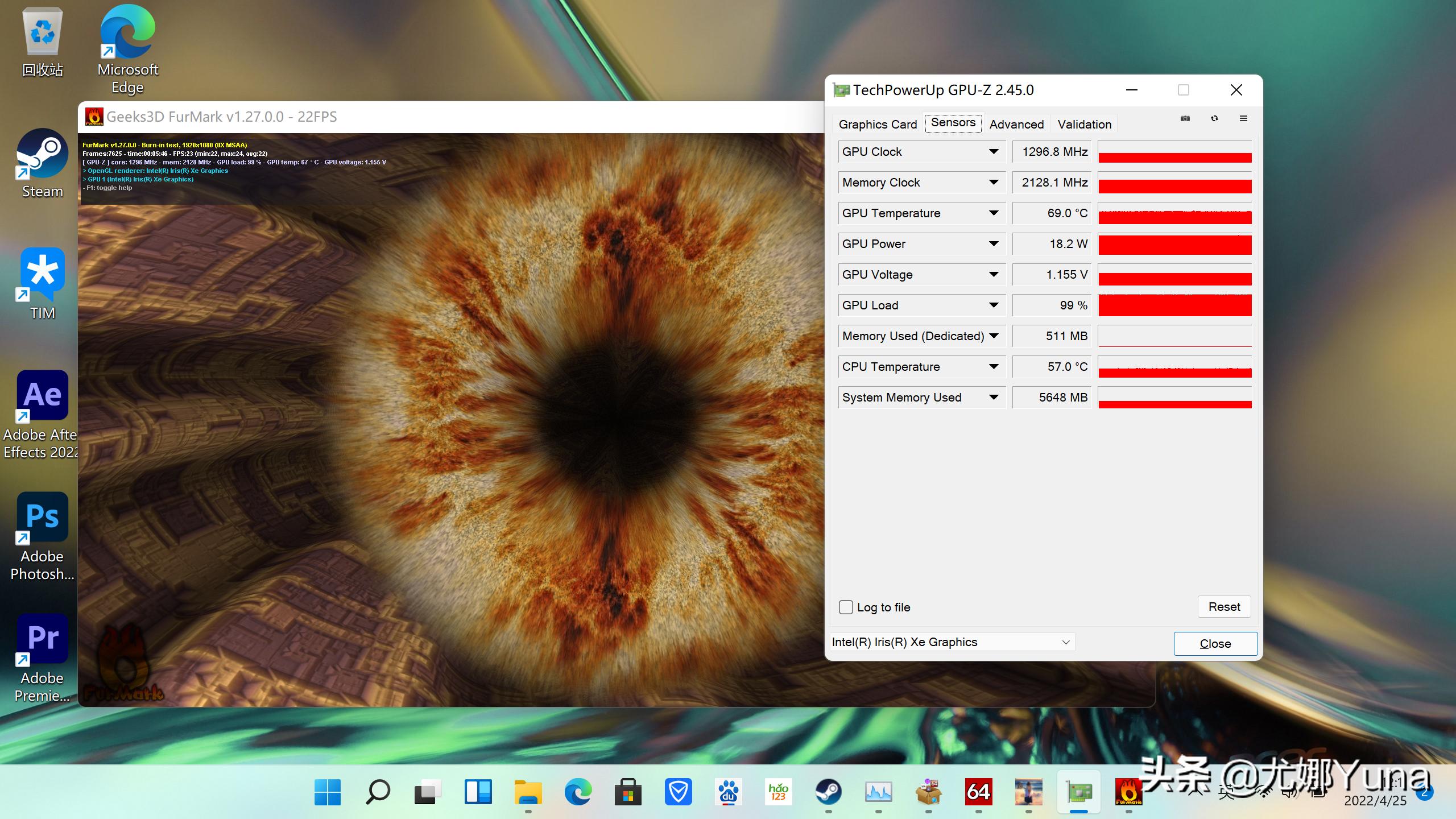Screen dimensions: 1456x819
Task: Click FurMark icon in taskbar
Action: click(x=1128, y=791)
